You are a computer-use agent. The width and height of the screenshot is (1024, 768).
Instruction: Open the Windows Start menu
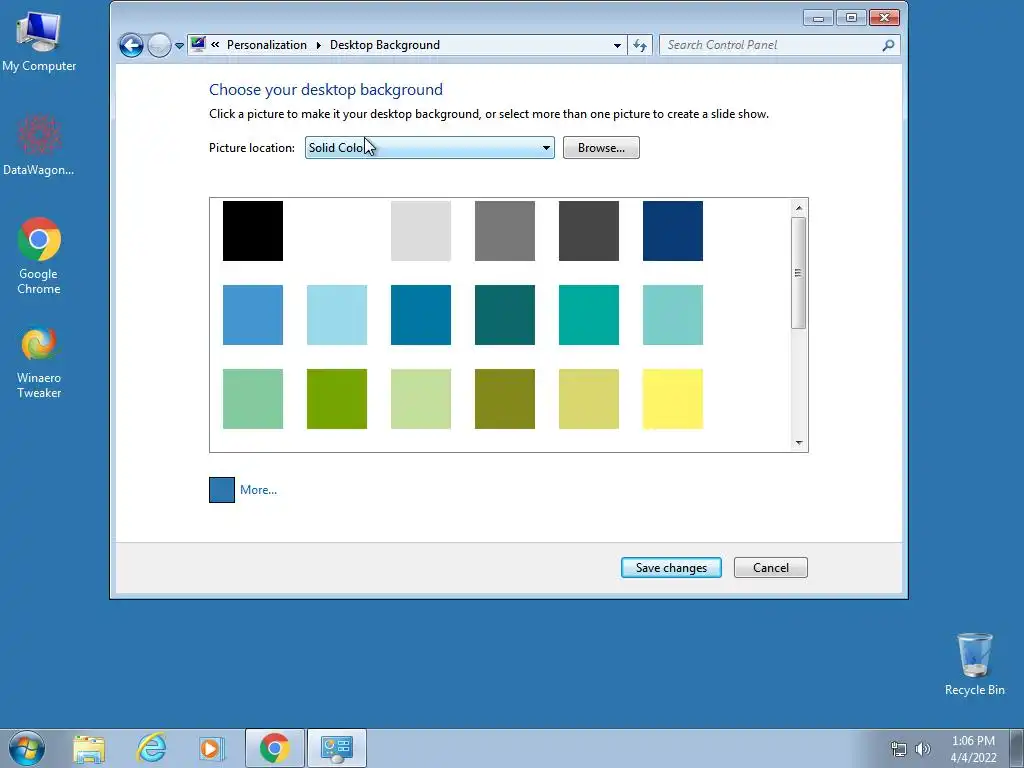click(27, 748)
